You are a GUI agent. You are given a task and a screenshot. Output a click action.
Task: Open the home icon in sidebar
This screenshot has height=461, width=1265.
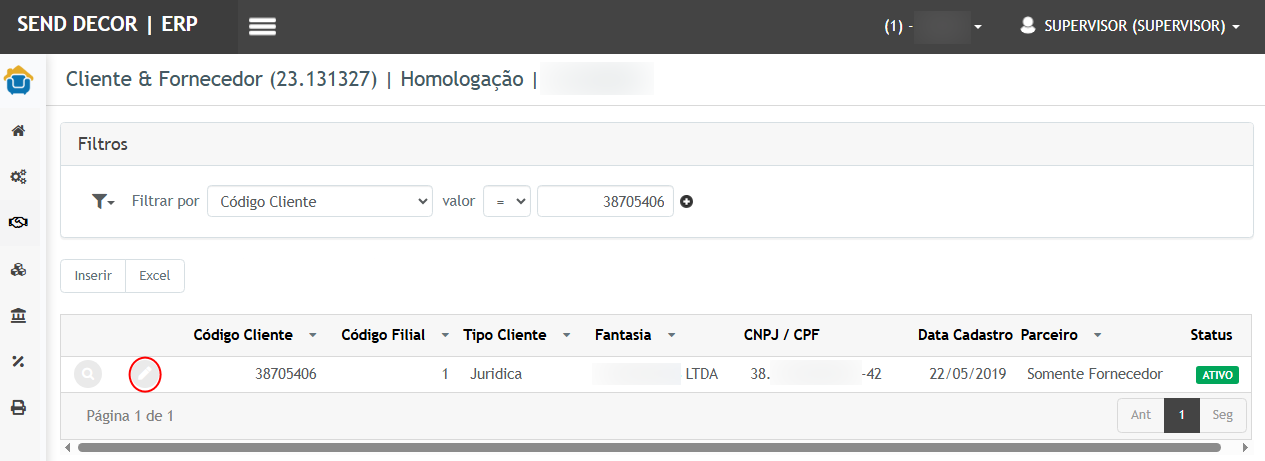pyautogui.click(x=18, y=131)
